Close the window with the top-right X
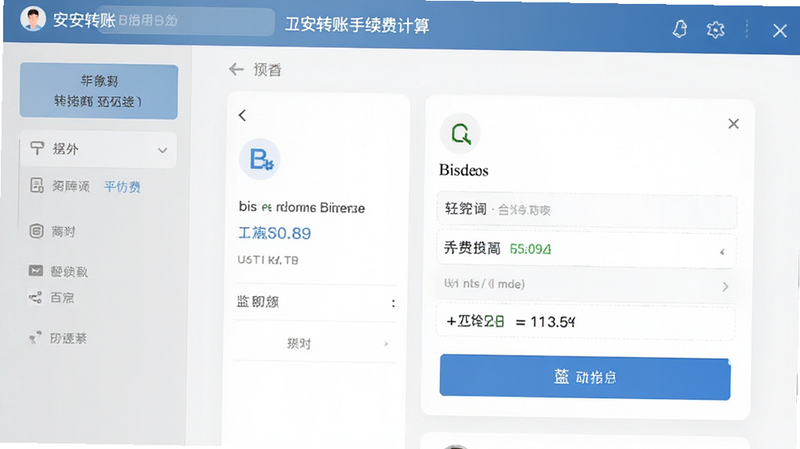 (x=780, y=31)
